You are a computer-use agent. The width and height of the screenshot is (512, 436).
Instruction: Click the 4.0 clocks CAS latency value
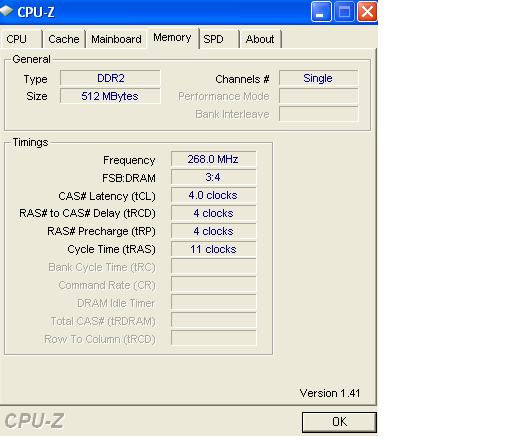coord(213,195)
